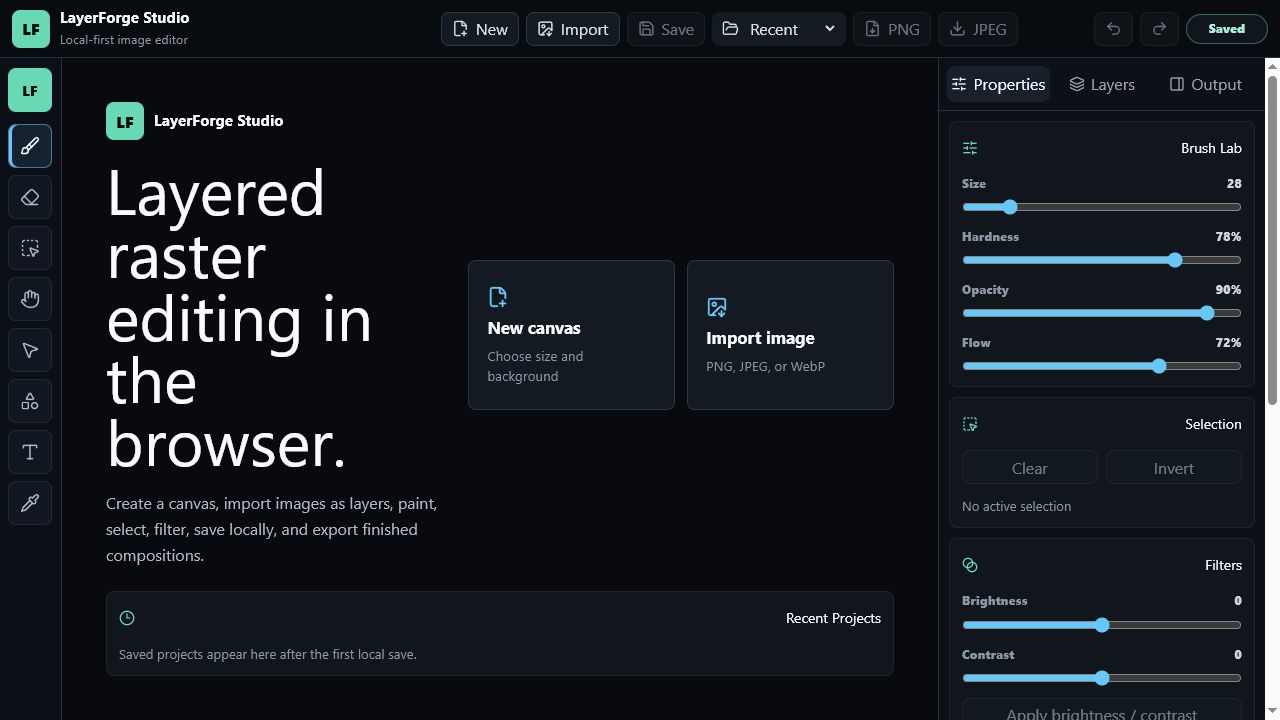Change the Flow slider
Image resolution: width=1280 pixels, height=720 pixels.
click(x=1102, y=366)
